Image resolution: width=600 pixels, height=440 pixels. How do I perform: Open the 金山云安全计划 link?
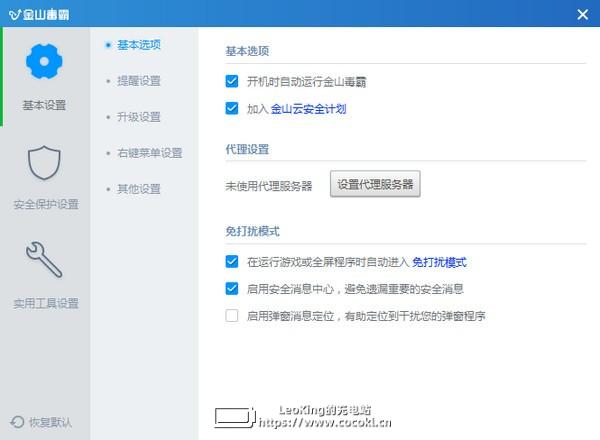308,109
